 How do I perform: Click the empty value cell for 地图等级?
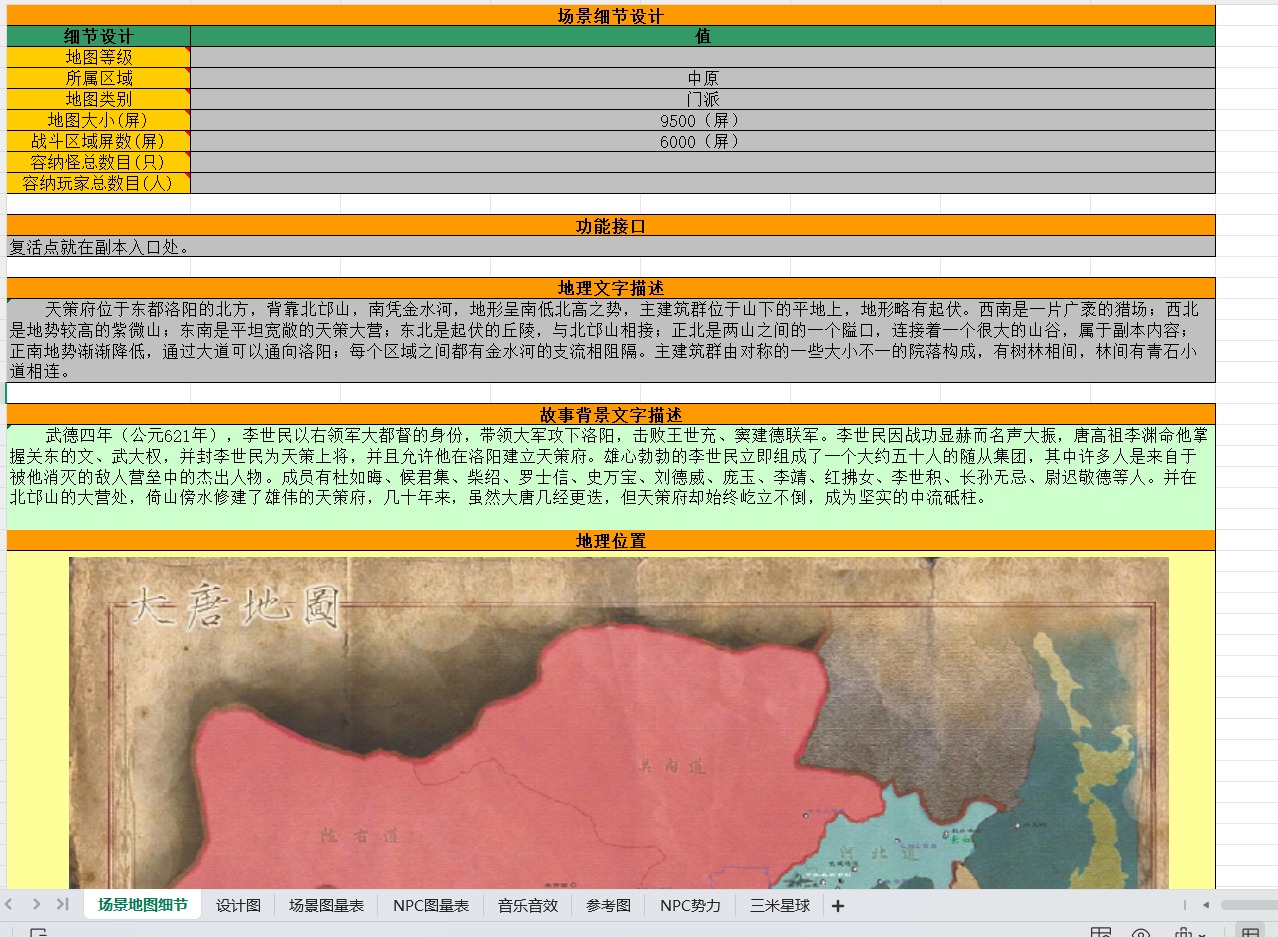tap(703, 57)
